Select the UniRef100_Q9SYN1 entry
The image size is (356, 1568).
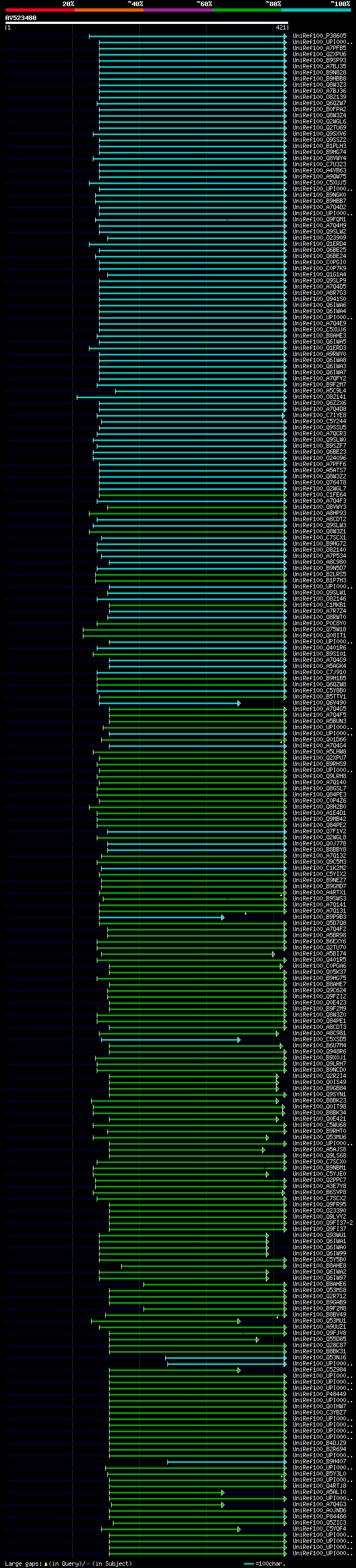coord(319,1095)
